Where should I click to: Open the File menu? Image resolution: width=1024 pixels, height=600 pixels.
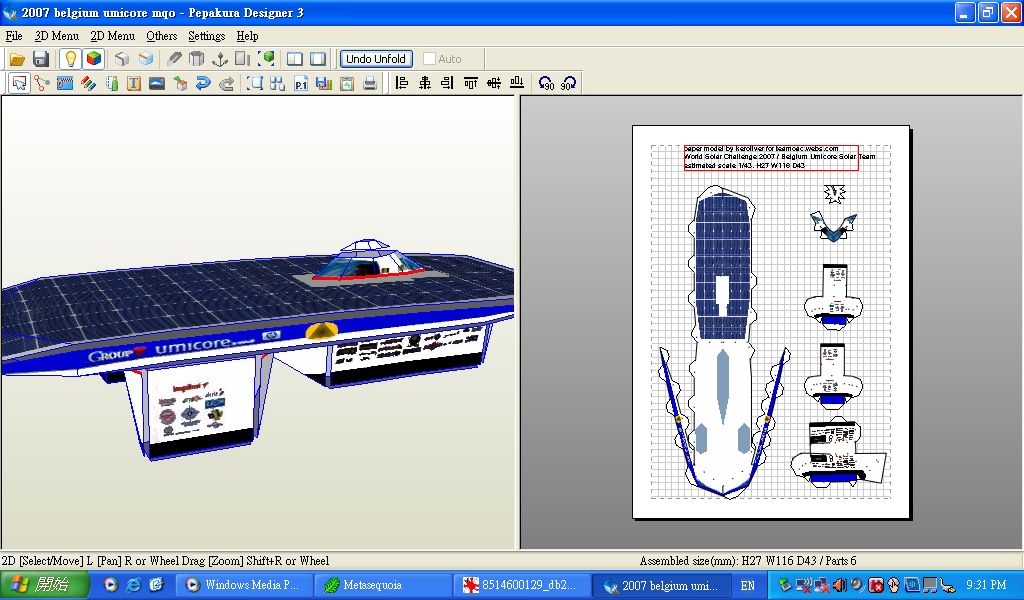[14, 36]
